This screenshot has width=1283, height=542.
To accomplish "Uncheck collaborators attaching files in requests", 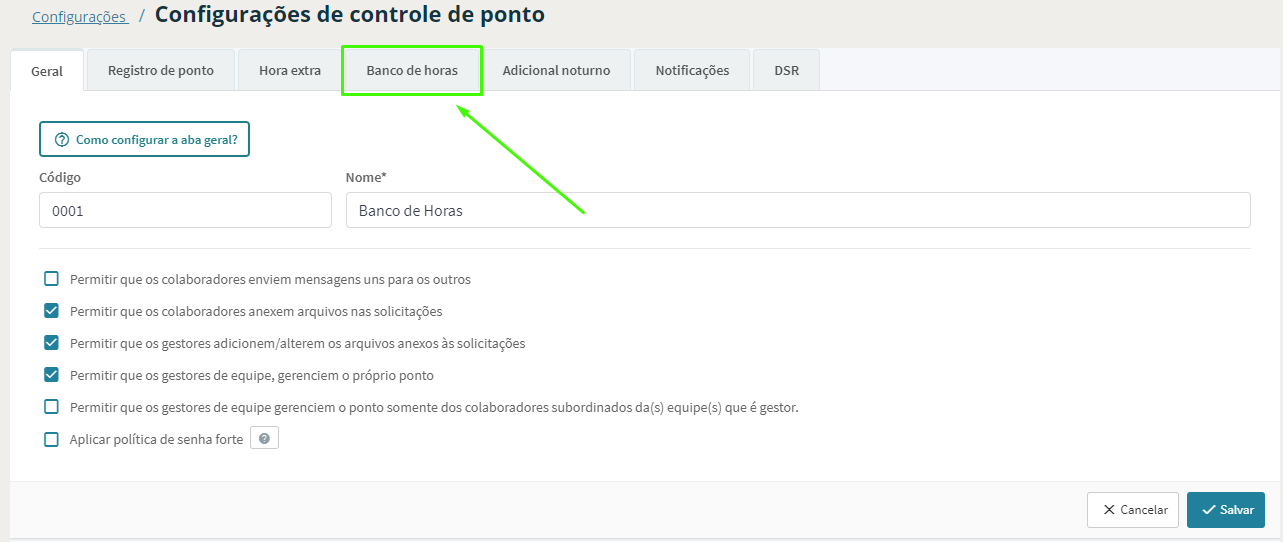I will pyautogui.click(x=52, y=311).
